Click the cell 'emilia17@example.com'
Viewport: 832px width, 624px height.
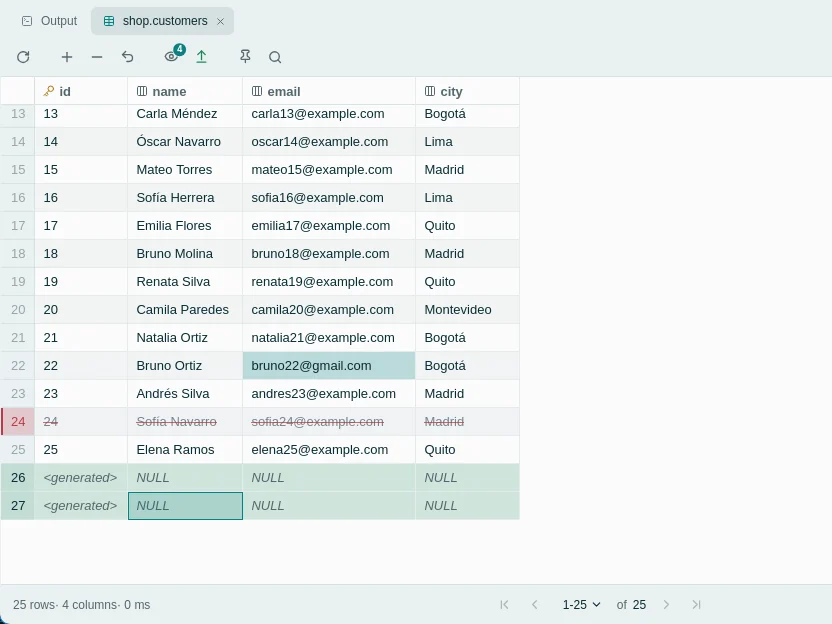coord(329,226)
